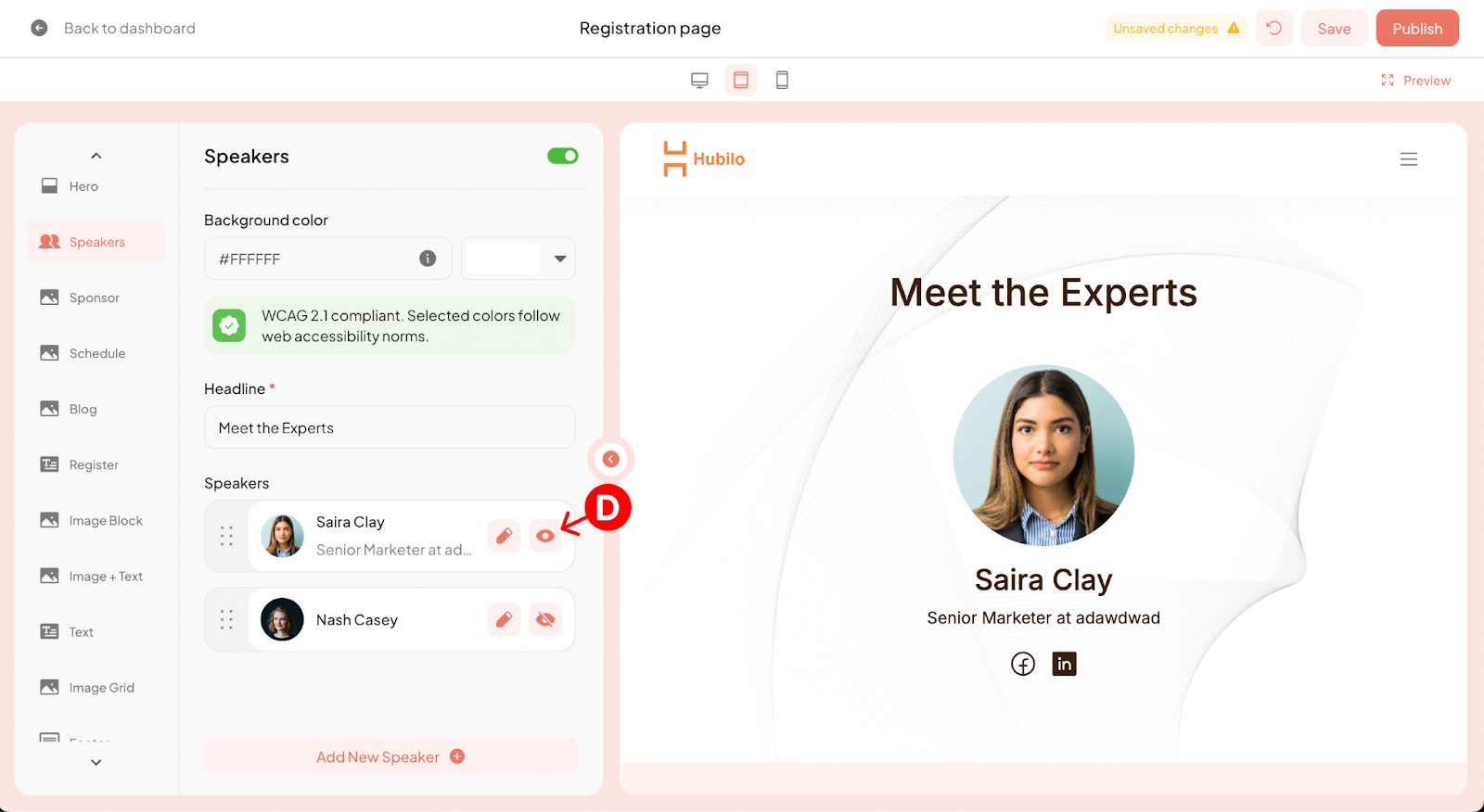Select the Hero section
1484x812 pixels.
tap(96, 186)
